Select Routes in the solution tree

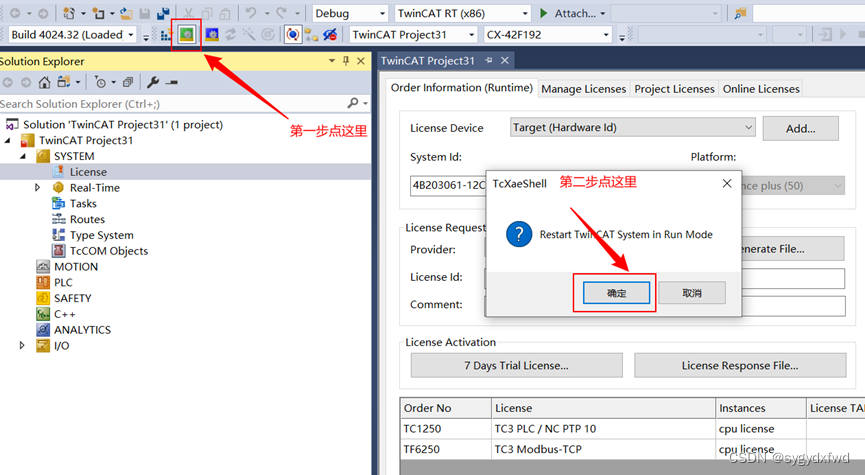pos(87,219)
